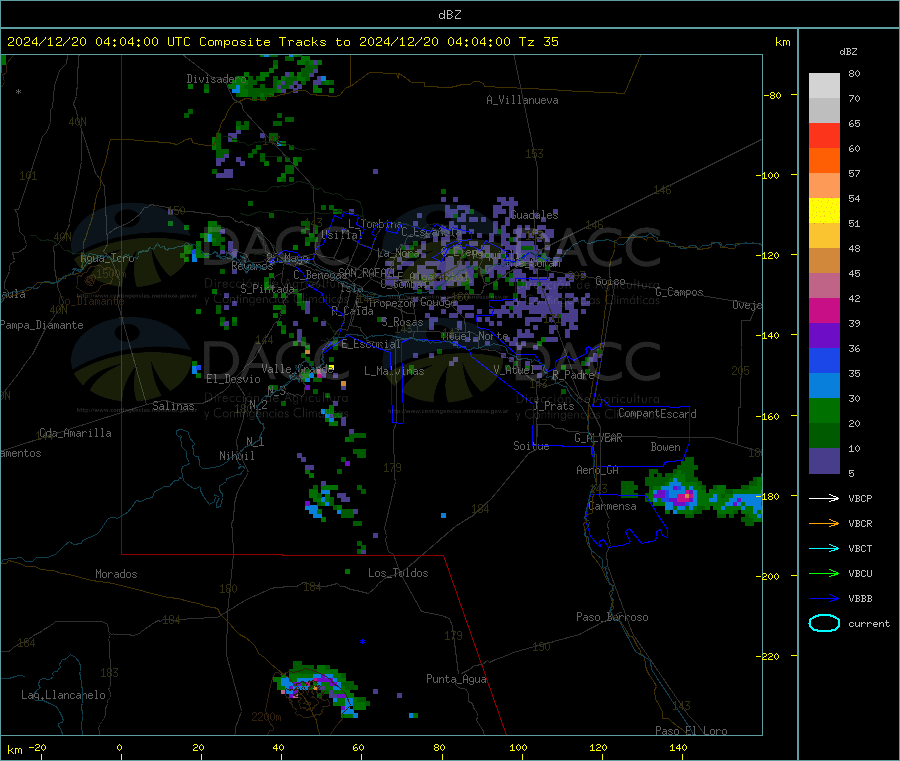Click the 'G_ALVEAR' map label
The width and height of the screenshot is (900, 761).
599,438
